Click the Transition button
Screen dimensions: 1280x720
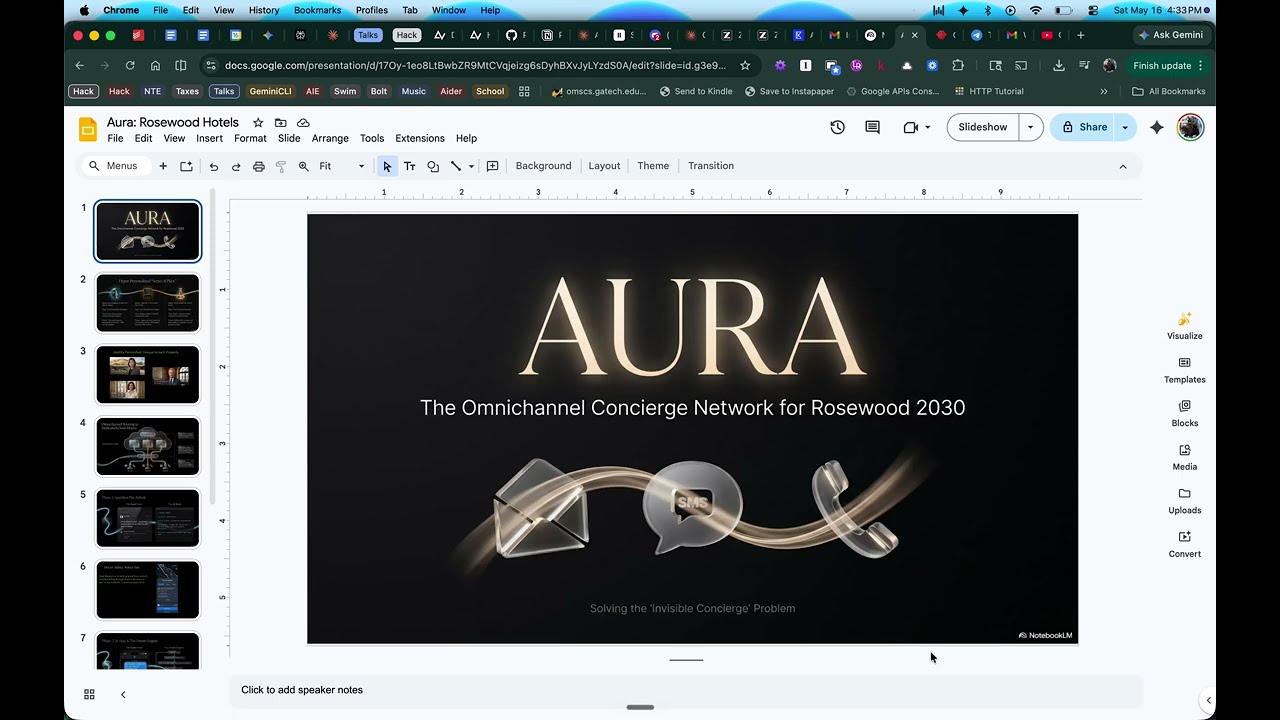711,166
